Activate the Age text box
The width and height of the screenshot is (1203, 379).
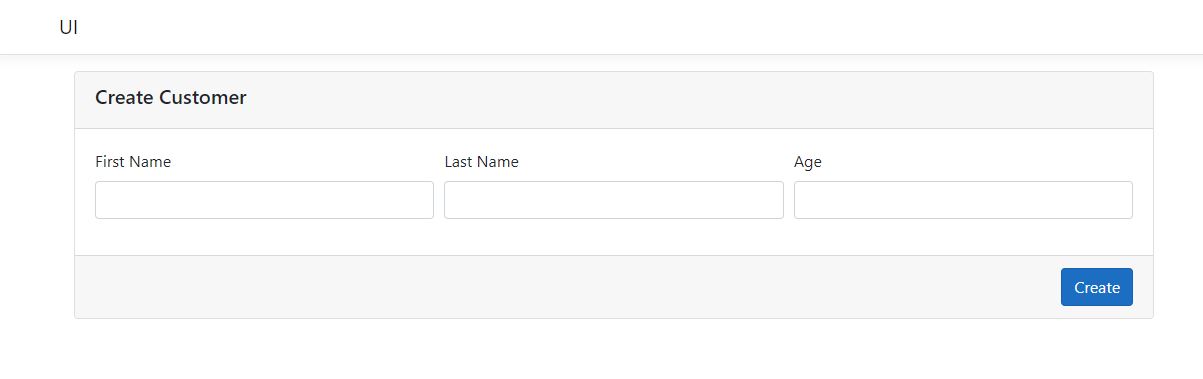[963, 200]
